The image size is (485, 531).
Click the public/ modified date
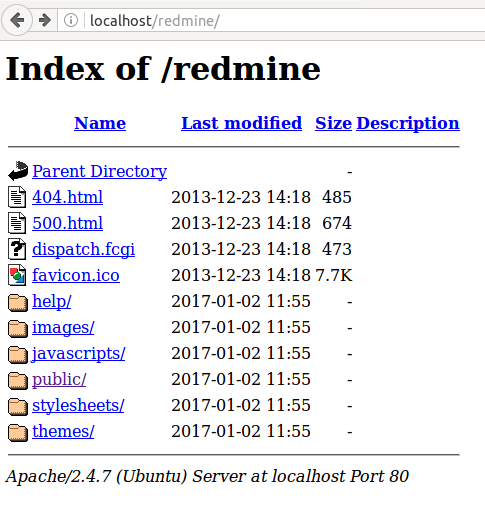pos(241,380)
